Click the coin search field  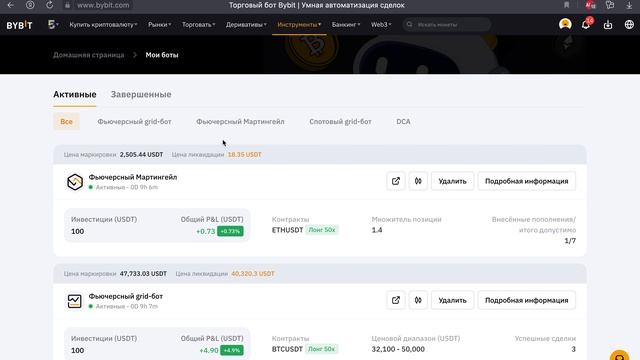pyautogui.click(x=447, y=24)
